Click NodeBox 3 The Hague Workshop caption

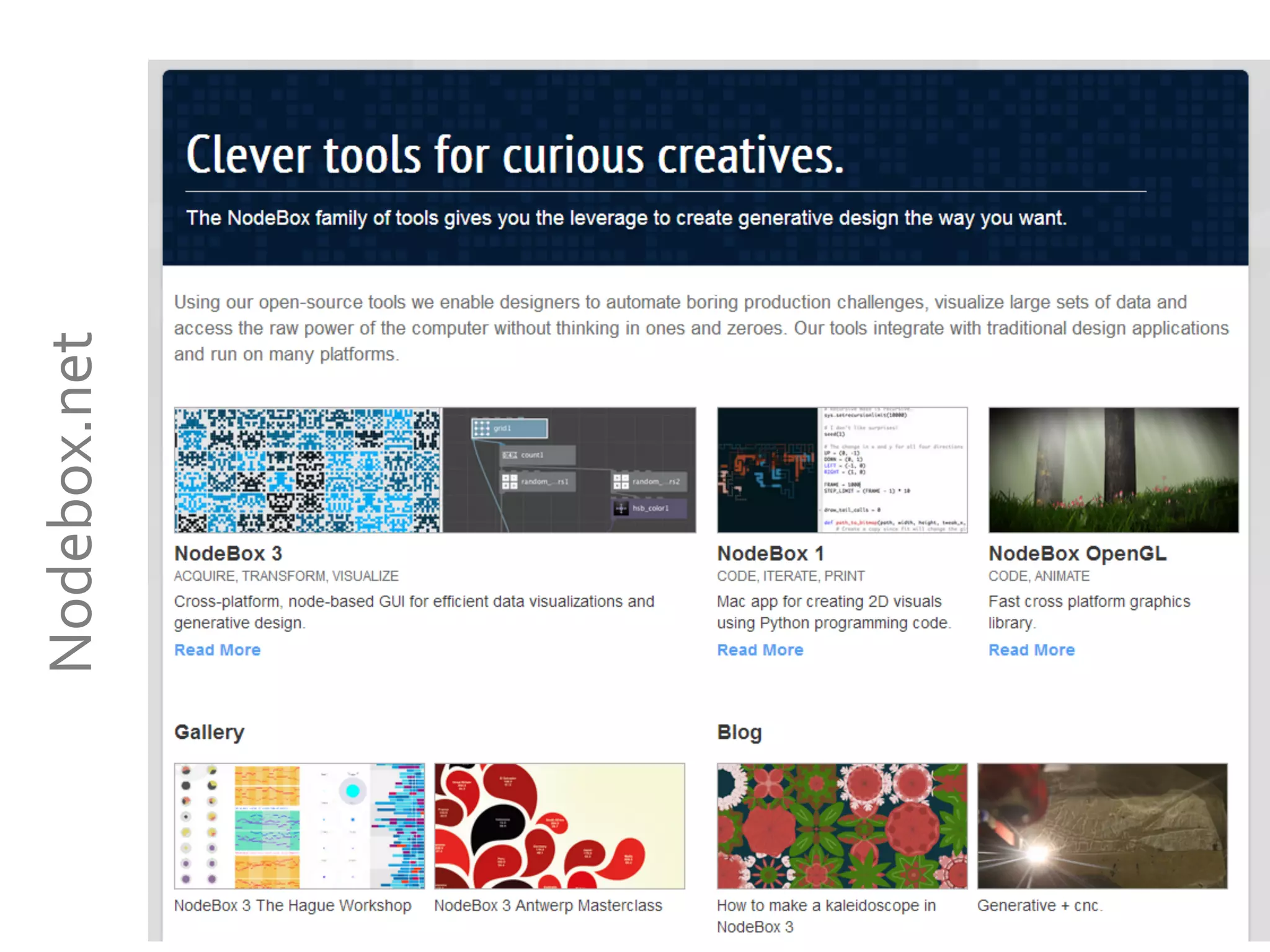pos(292,906)
